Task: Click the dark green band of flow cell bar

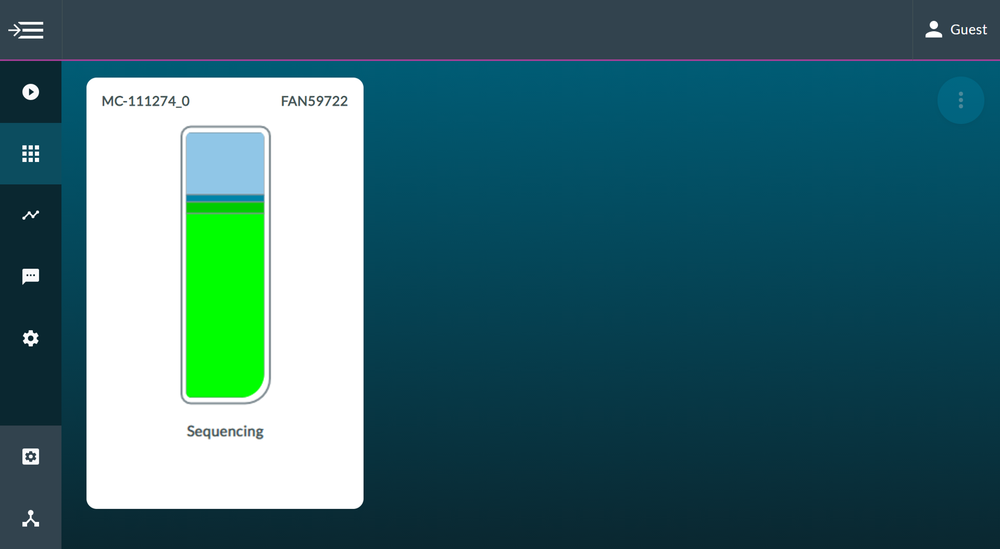Action: coord(225,207)
